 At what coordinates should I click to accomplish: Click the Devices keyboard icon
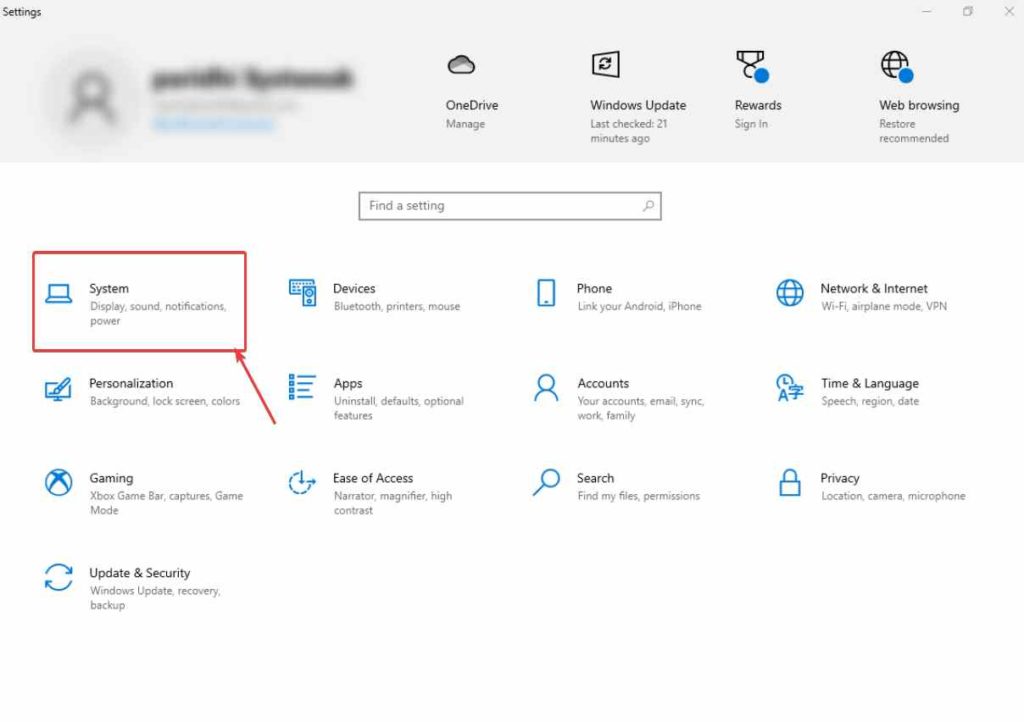point(302,292)
